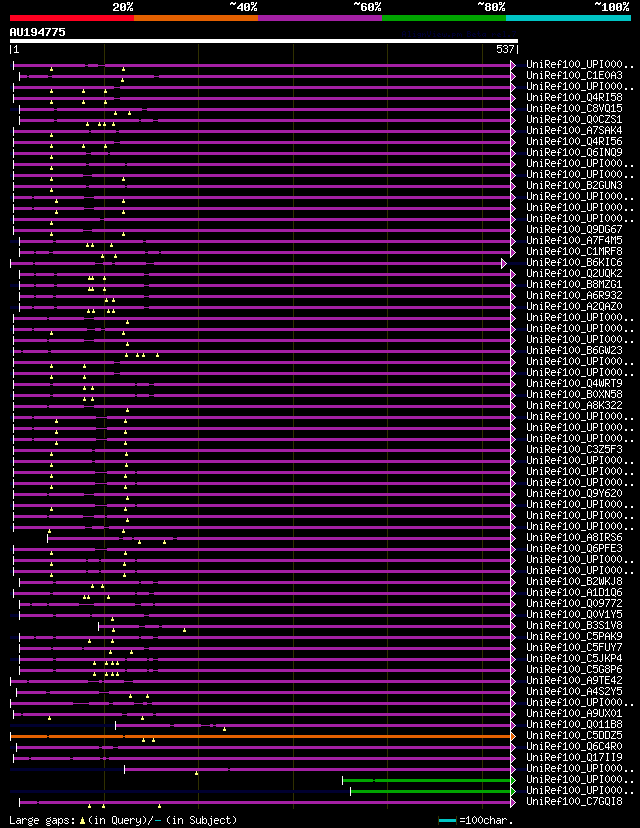The width and height of the screenshot is (640, 828).
Task: Click the red 20% identity legend segment
Action: pos(72,18)
